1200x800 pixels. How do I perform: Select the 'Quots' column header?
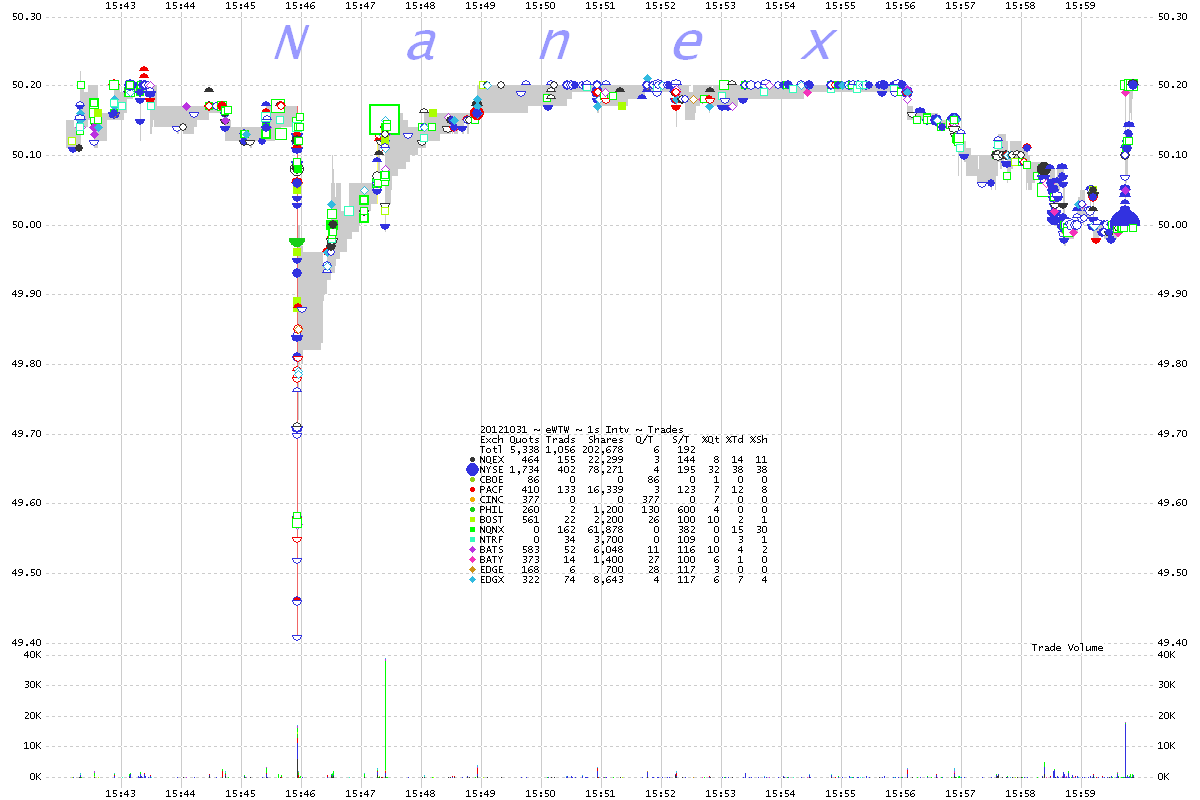(524, 439)
